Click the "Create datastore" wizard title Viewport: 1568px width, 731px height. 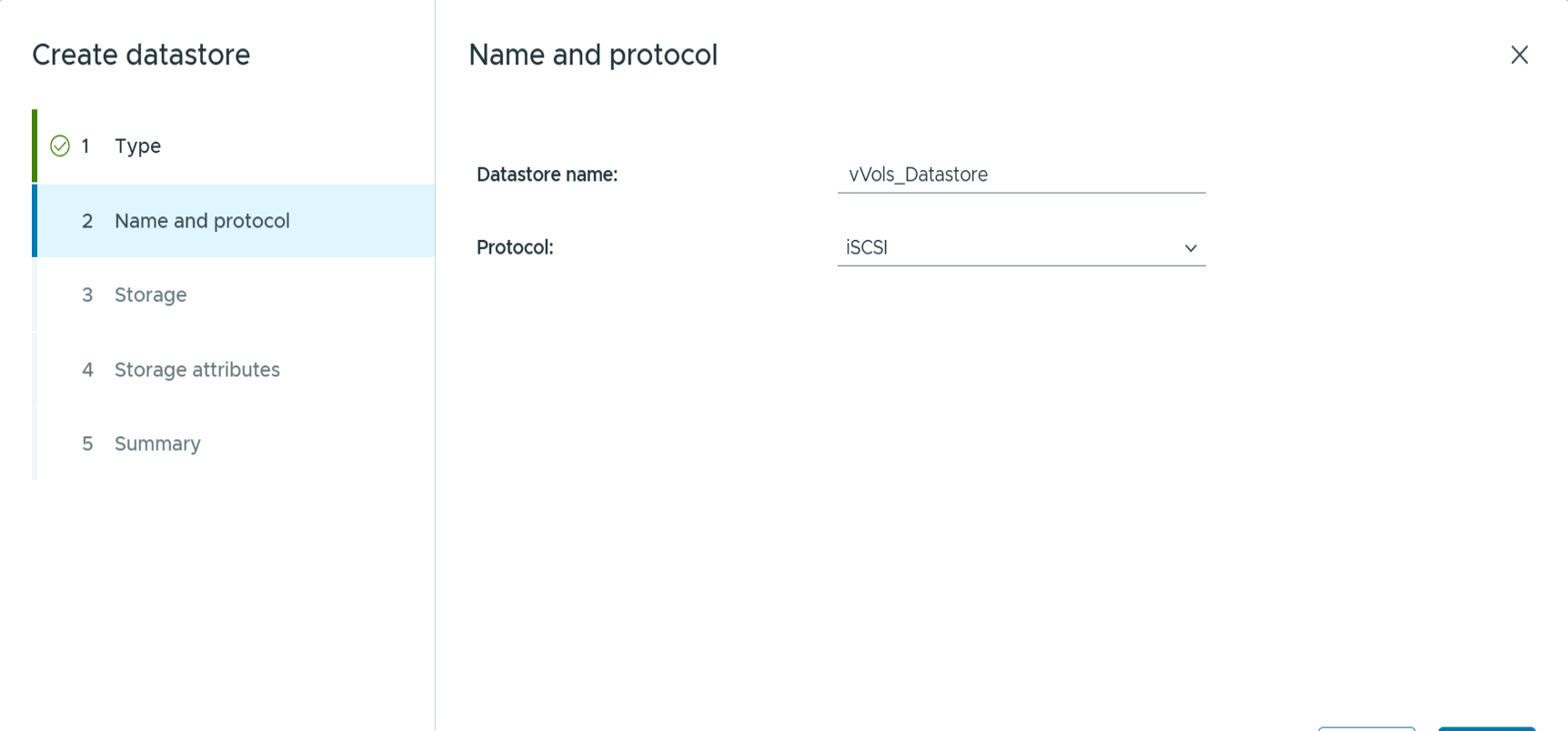click(141, 55)
